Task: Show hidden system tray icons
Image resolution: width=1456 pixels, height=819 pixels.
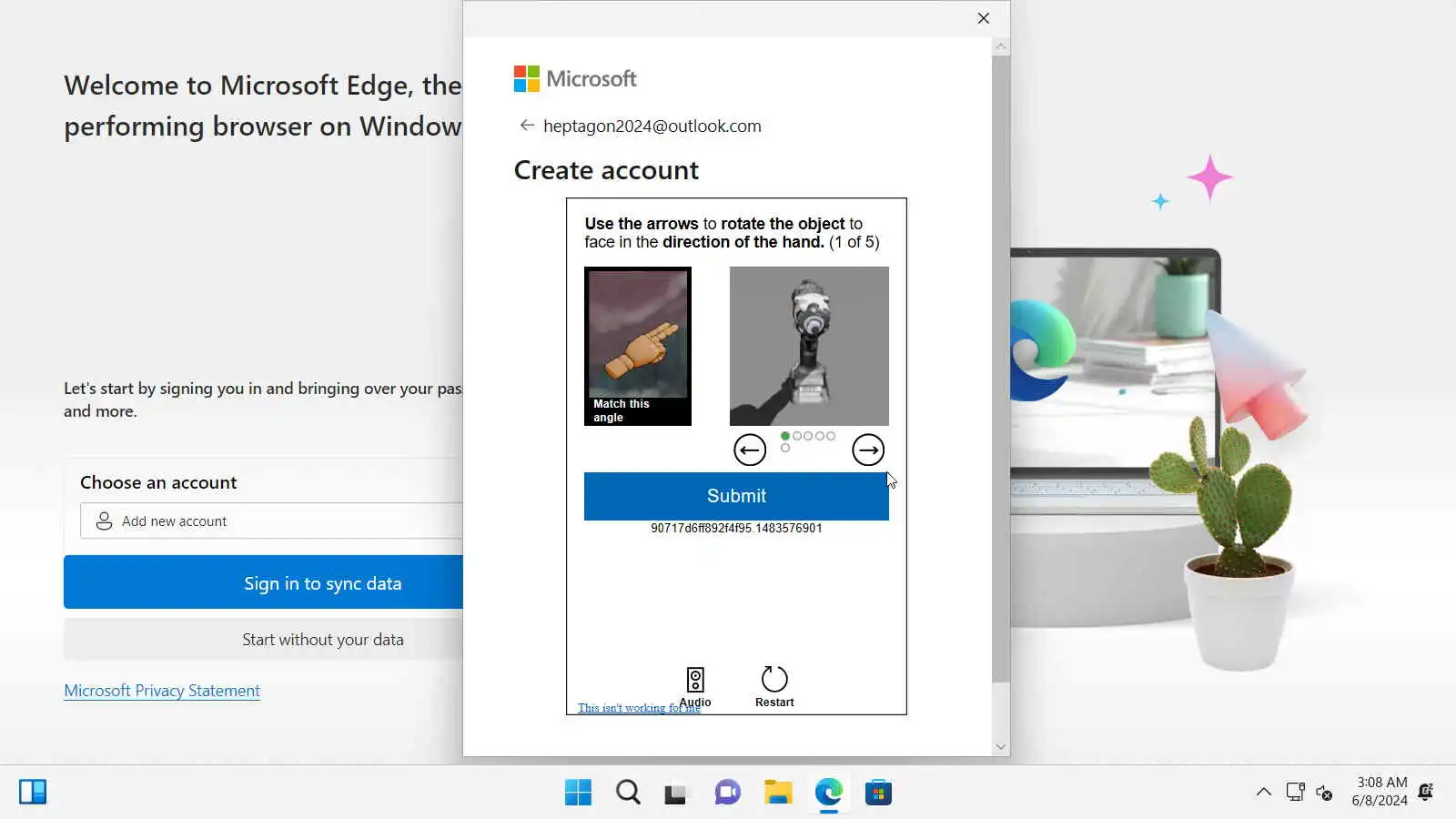Action: tap(1264, 792)
